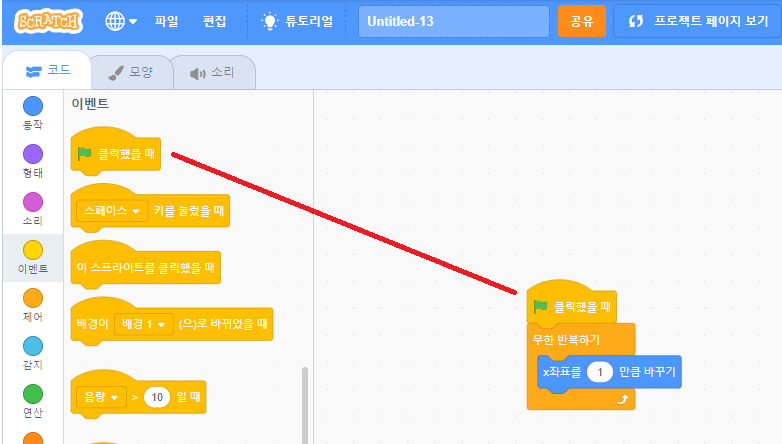Screen dimensions: 782x444
Task: Click the block palette scrollbar
Action: click(x=305, y=405)
